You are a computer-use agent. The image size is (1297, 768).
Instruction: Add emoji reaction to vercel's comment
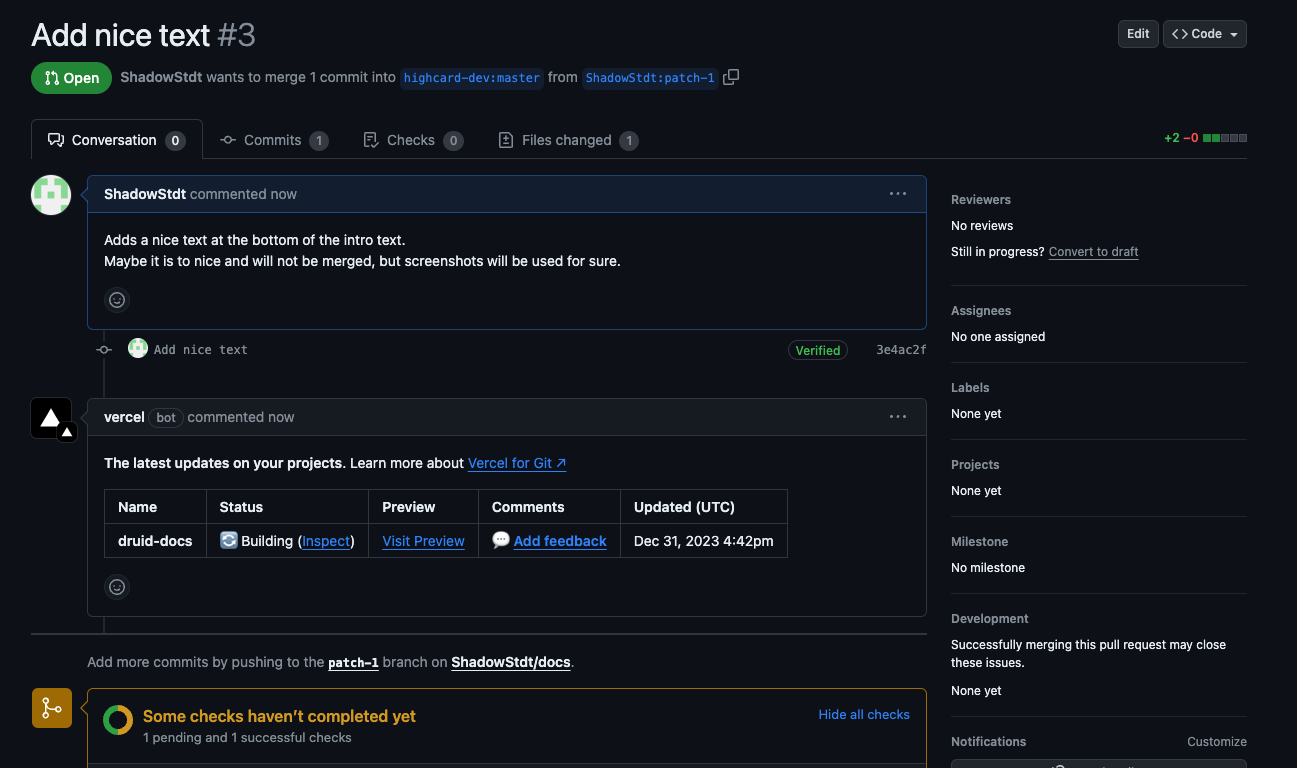tap(117, 587)
